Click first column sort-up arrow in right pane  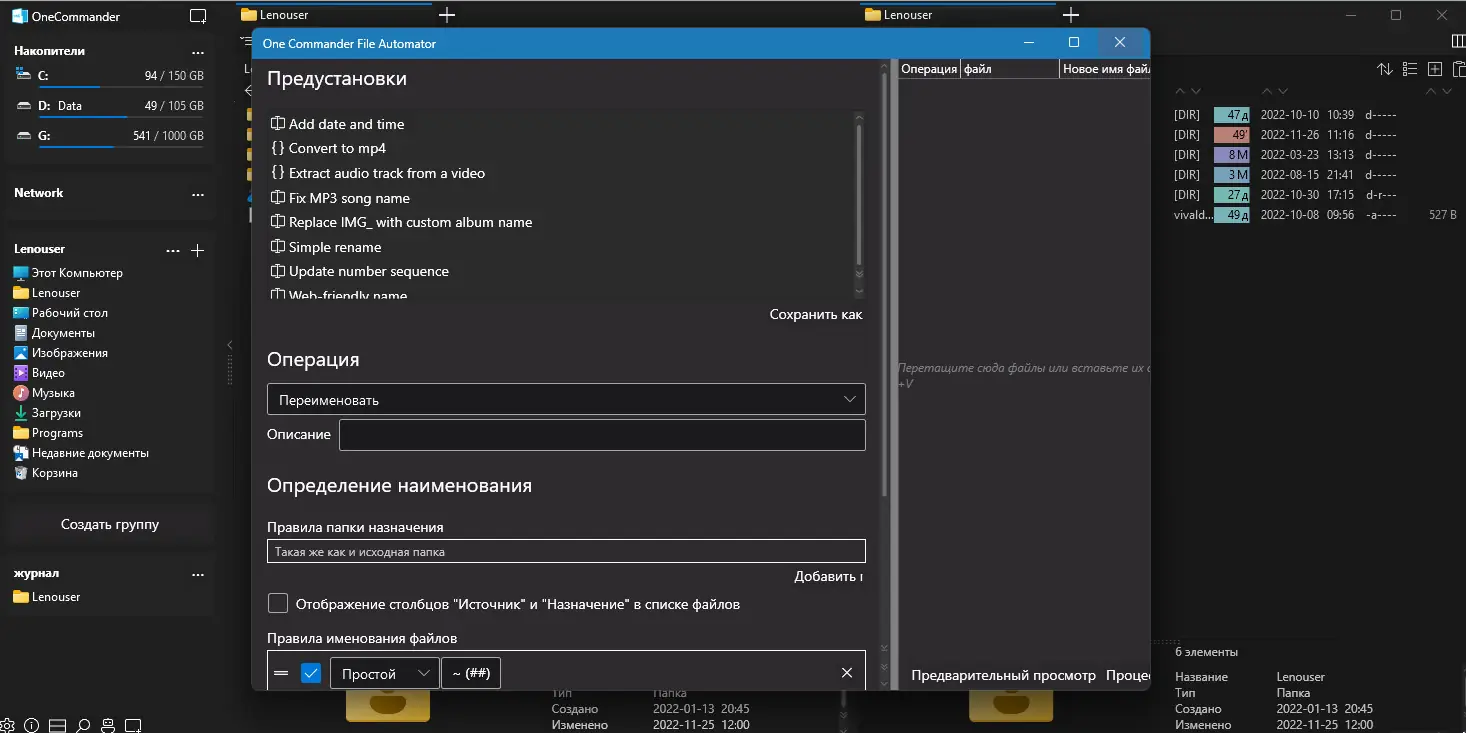click(1180, 91)
